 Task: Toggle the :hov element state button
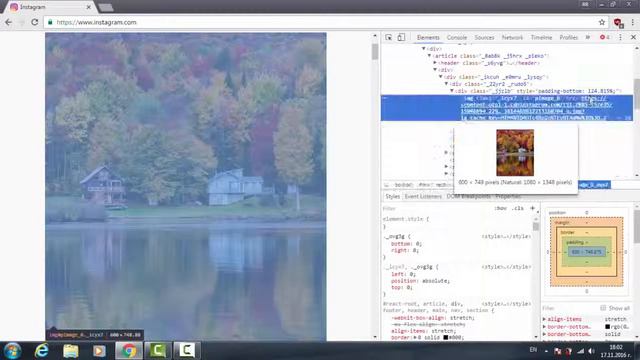click(x=500, y=208)
